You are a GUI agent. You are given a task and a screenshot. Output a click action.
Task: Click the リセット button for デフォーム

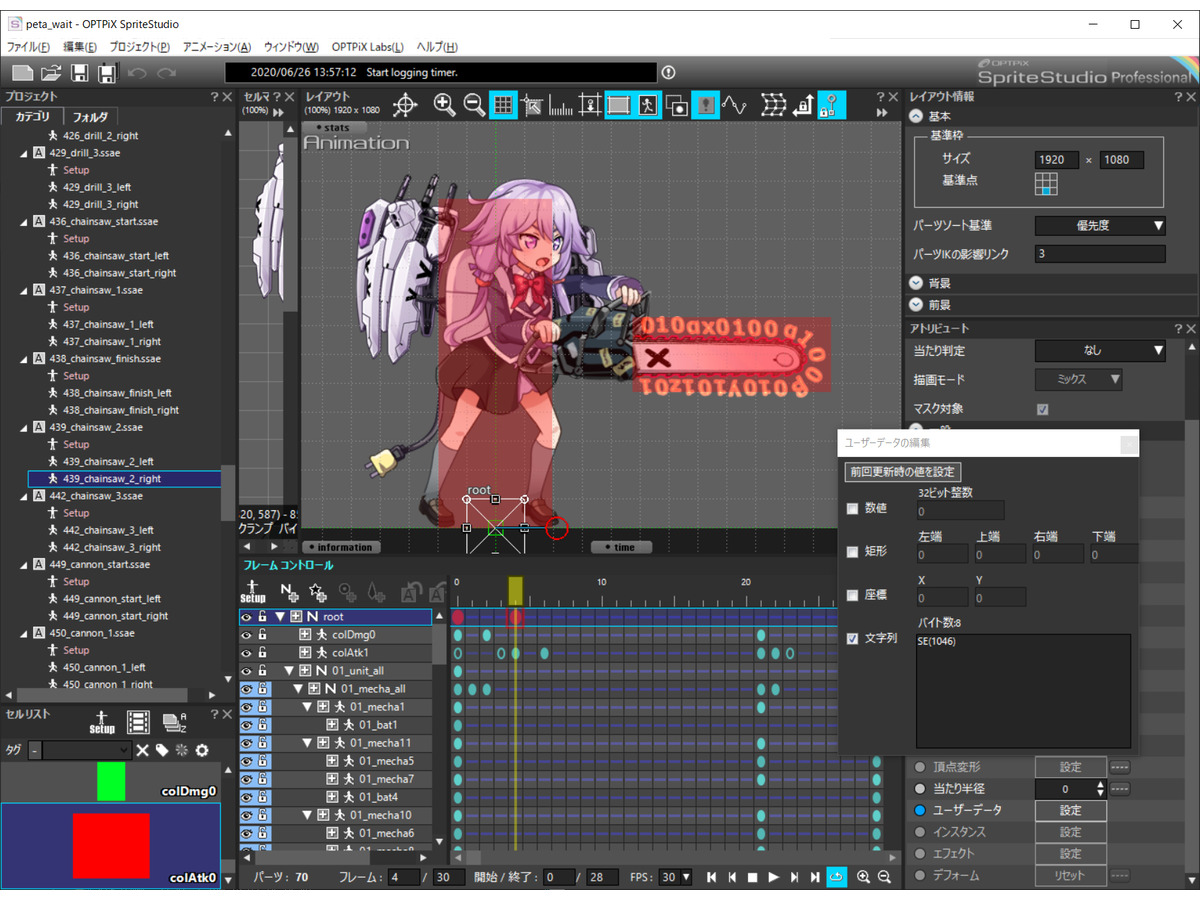tap(1071, 876)
